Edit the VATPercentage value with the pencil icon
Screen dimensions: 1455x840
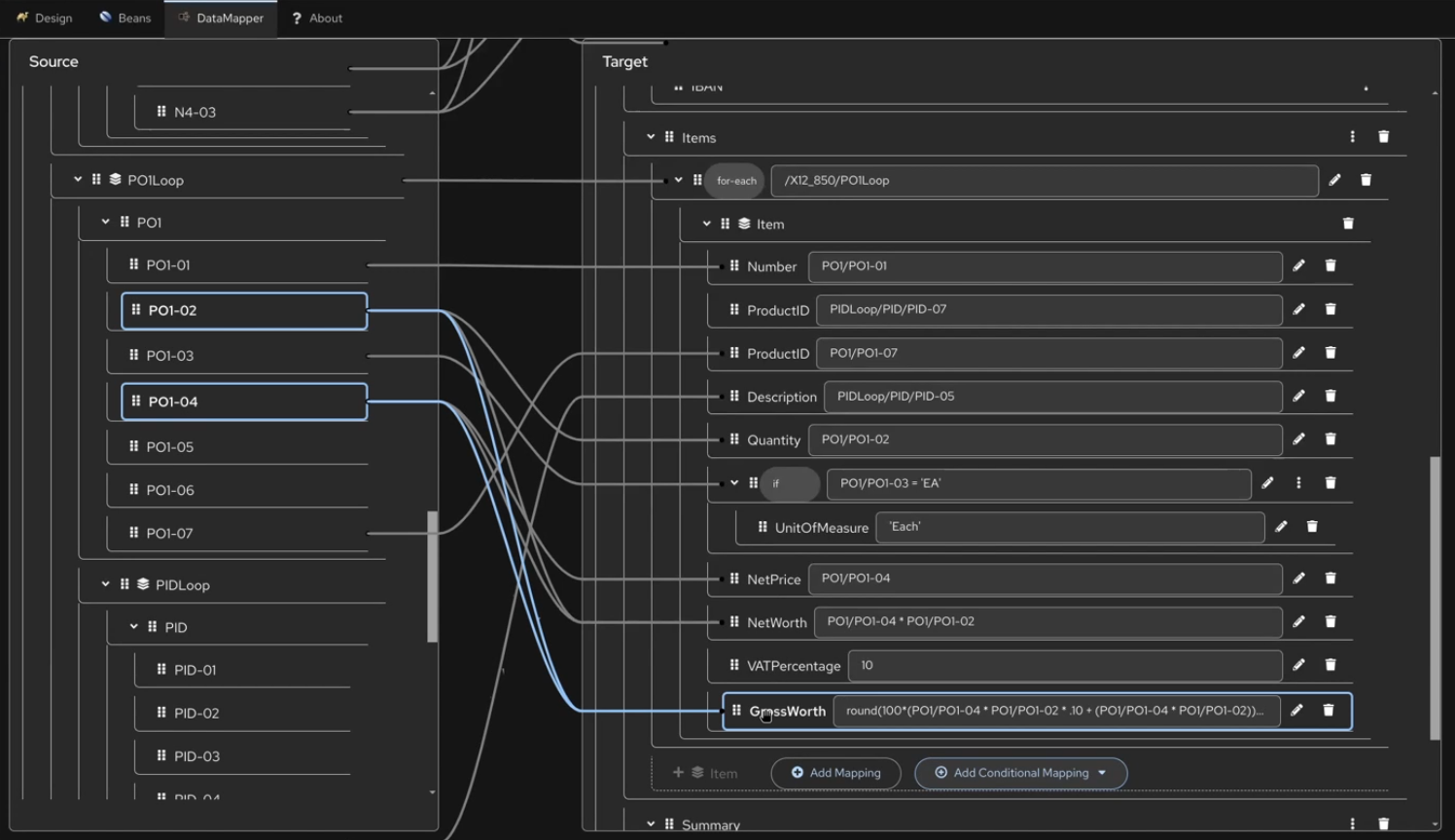(1299, 665)
